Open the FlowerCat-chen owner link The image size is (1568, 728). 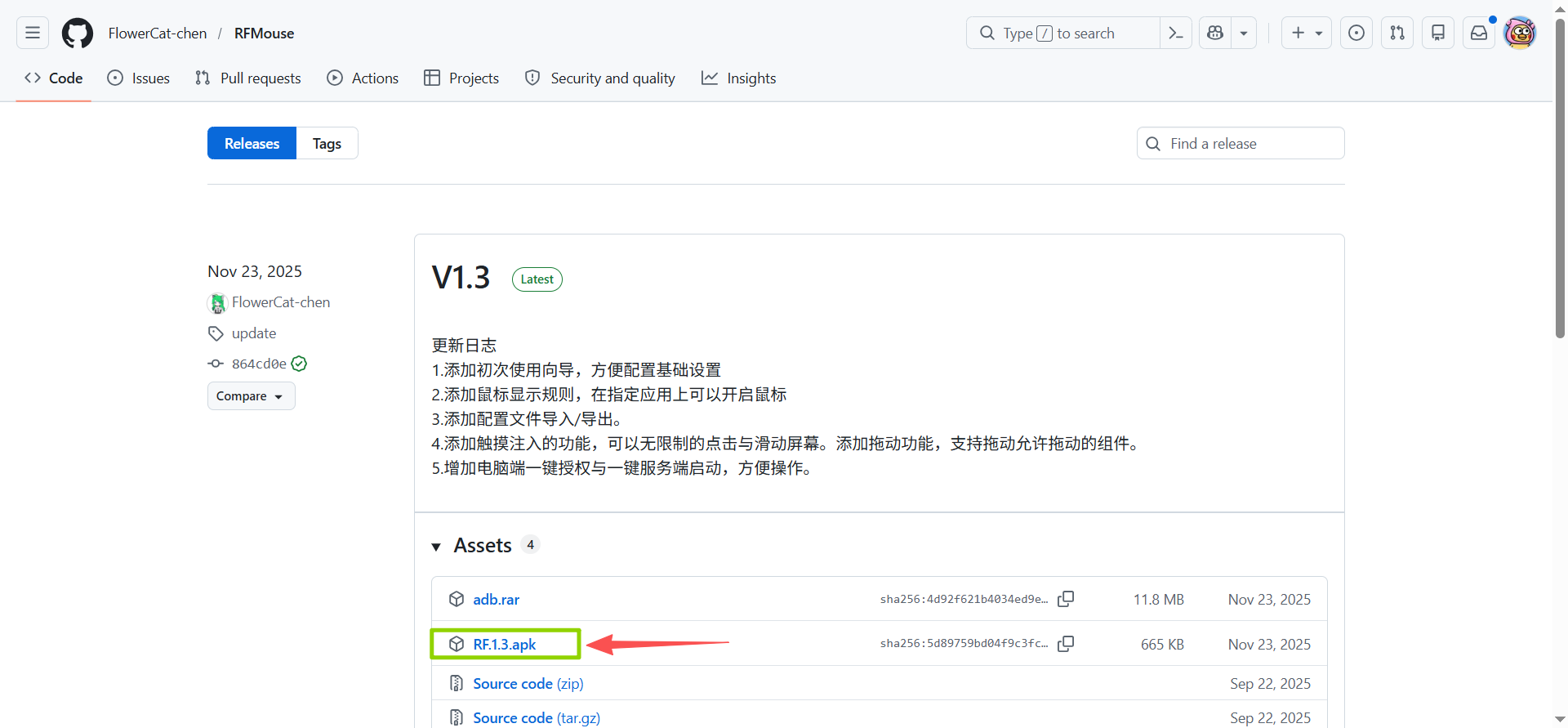[158, 33]
